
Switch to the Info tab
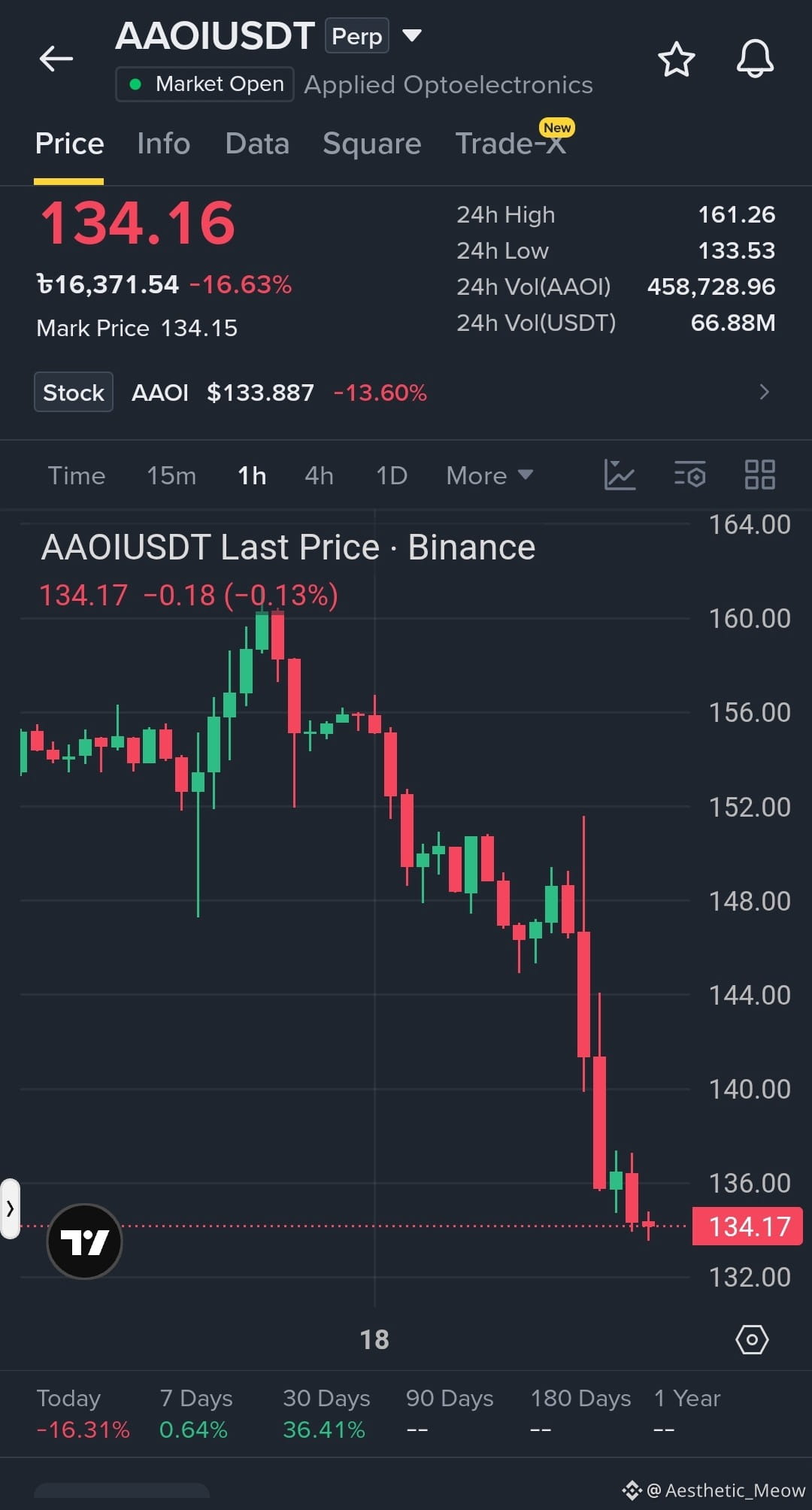tap(163, 144)
